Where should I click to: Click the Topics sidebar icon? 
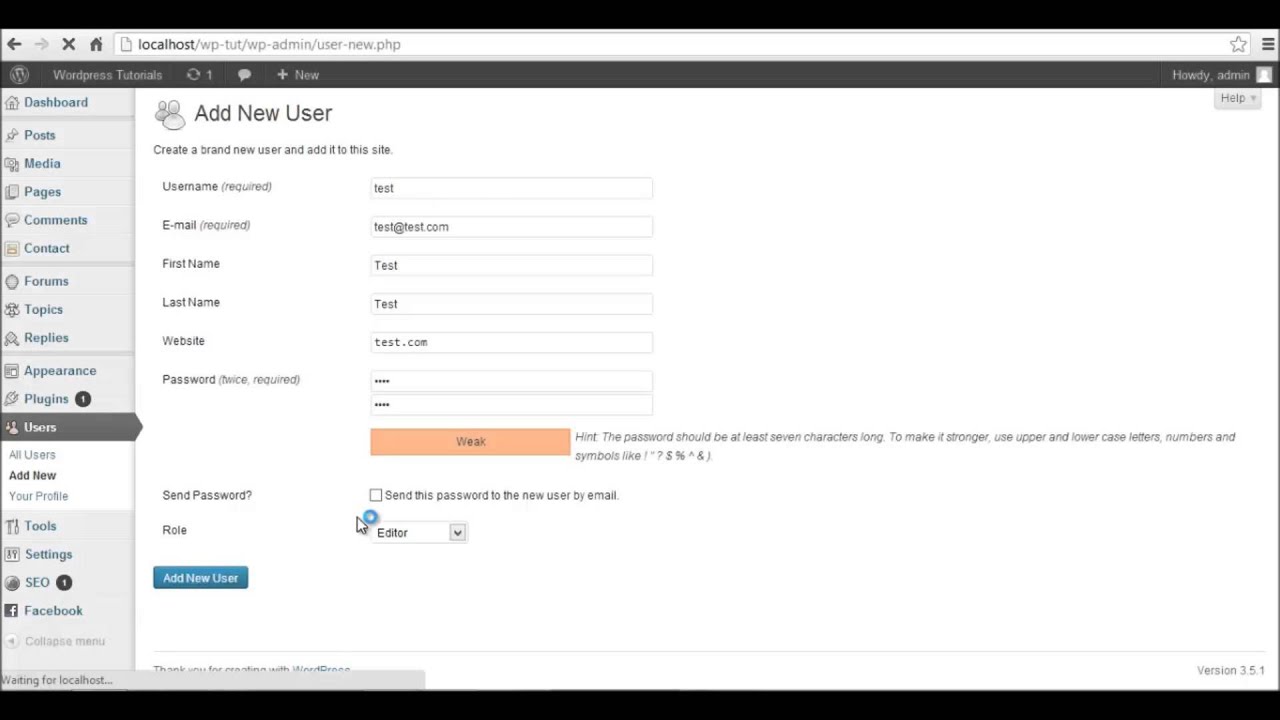[11, 309]
